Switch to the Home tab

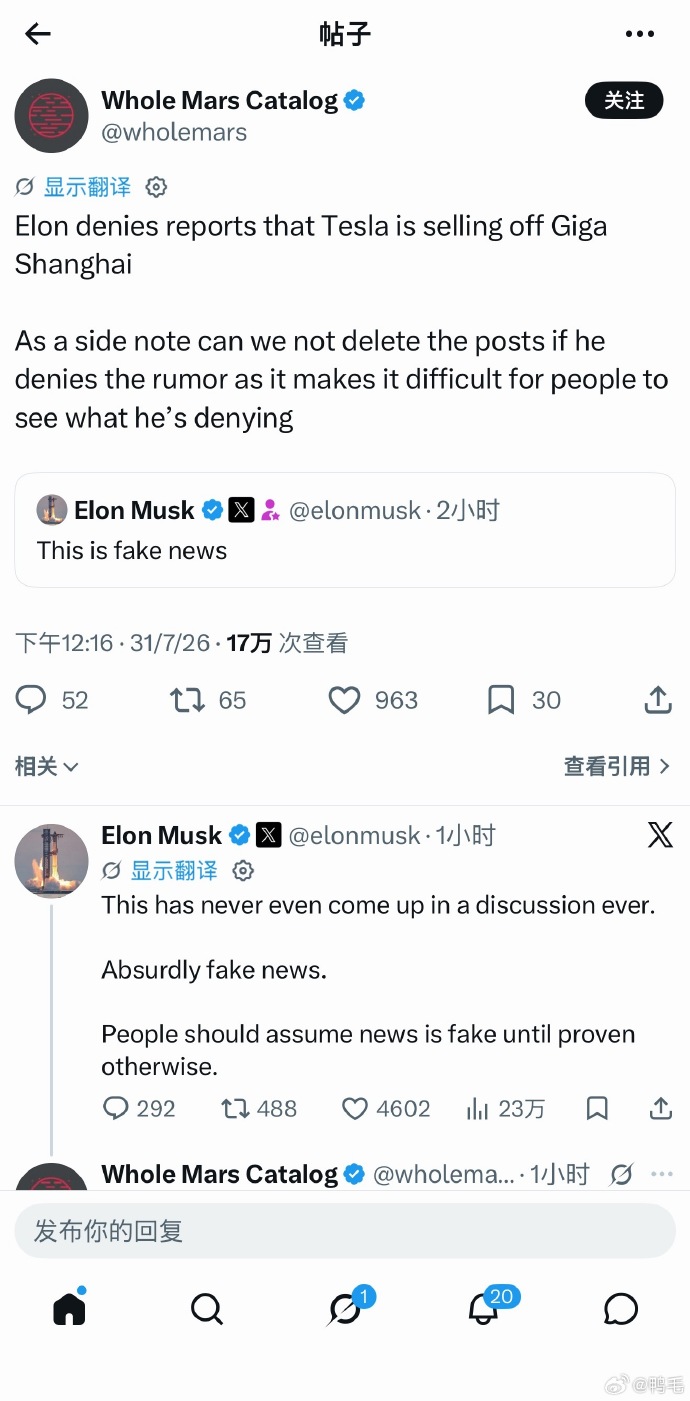click(x=69, y=1308)
